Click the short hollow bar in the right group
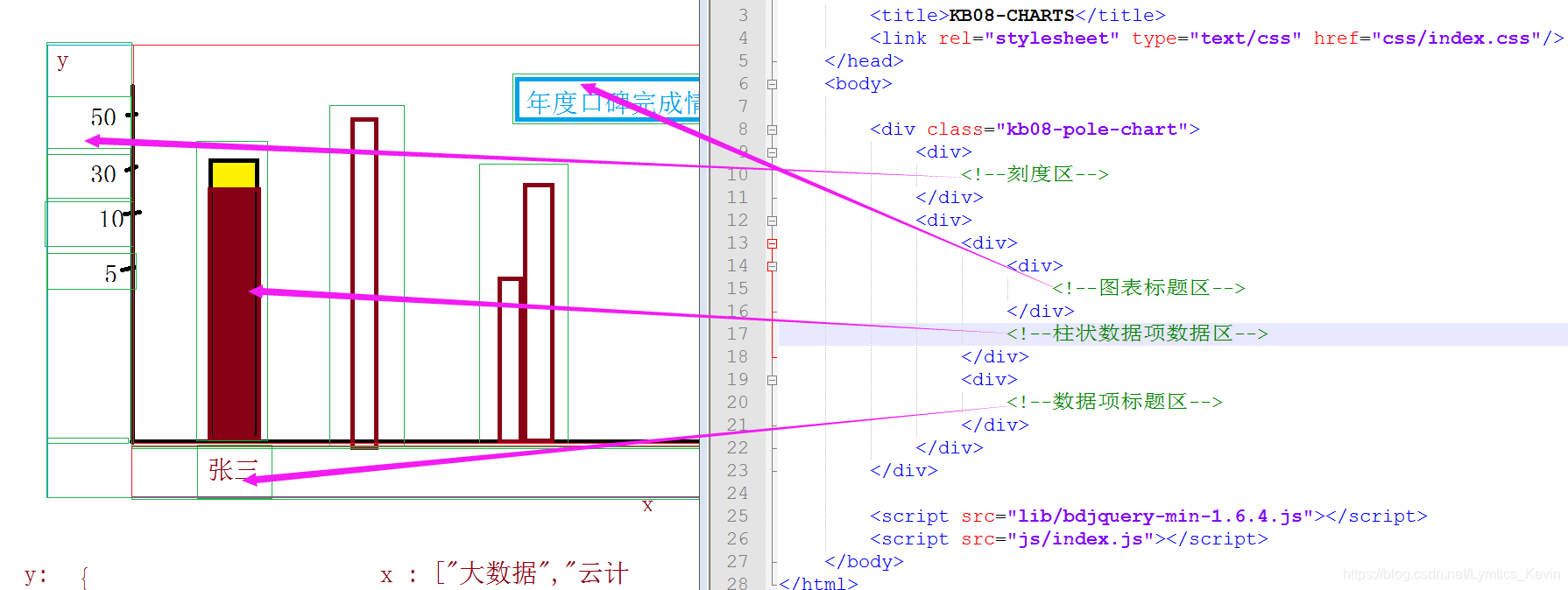The image size is (1568, 590). coord(510,360)
